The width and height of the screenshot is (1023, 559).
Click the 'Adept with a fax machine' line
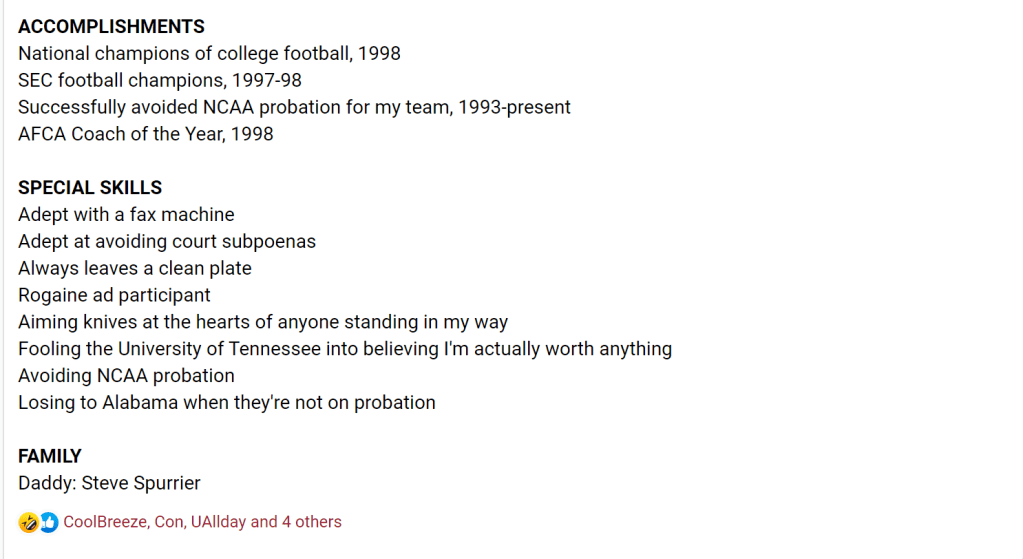(126, 215)
